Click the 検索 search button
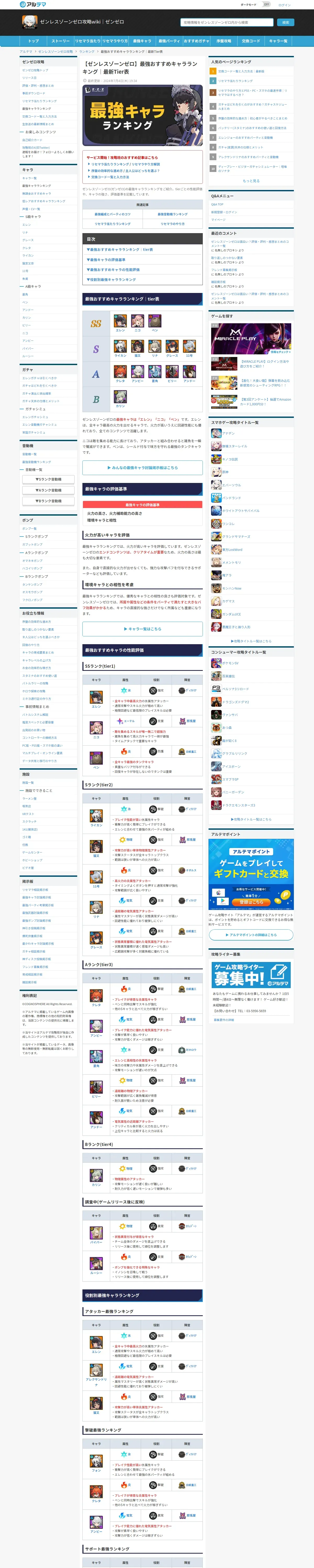This screenshot has height=1568, width=314. [285, 22]
